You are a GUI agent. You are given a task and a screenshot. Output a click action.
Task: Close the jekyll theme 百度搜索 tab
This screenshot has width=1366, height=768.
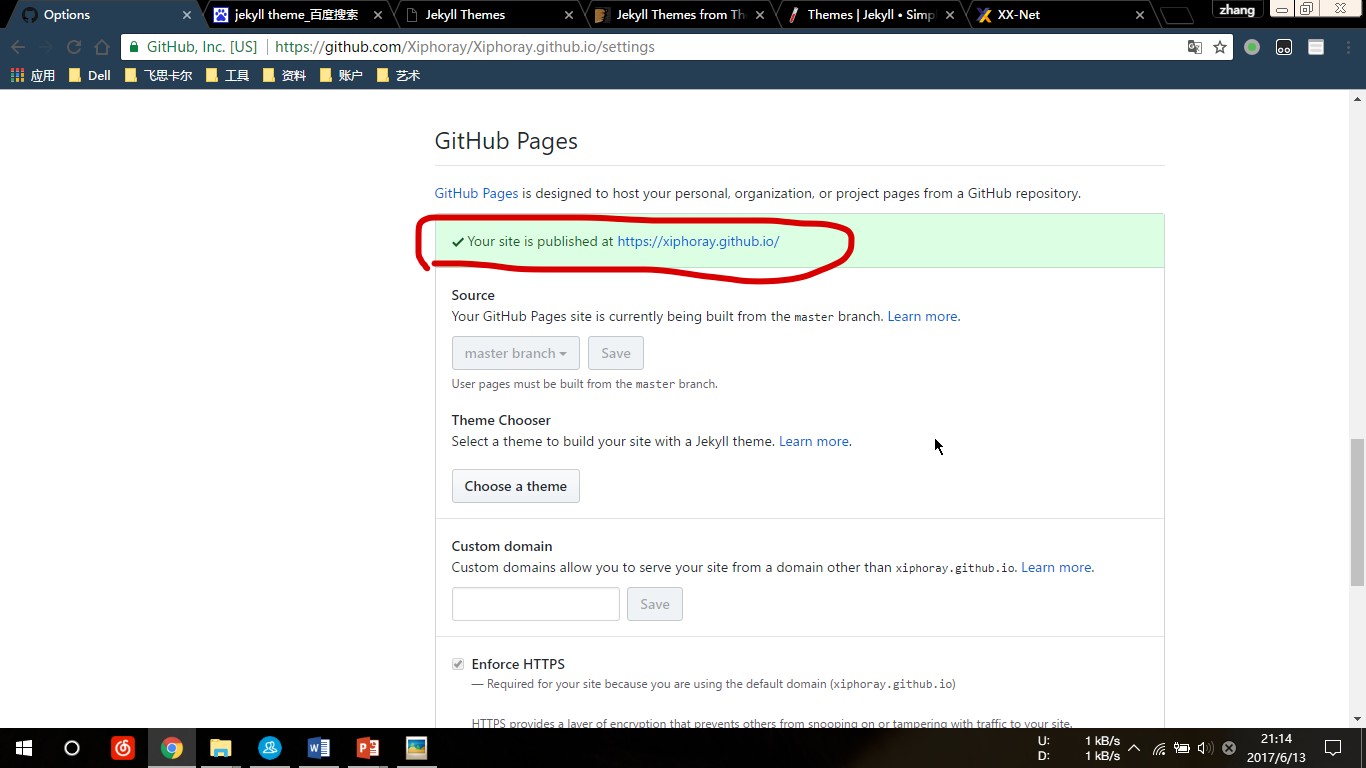coord(377,15)
